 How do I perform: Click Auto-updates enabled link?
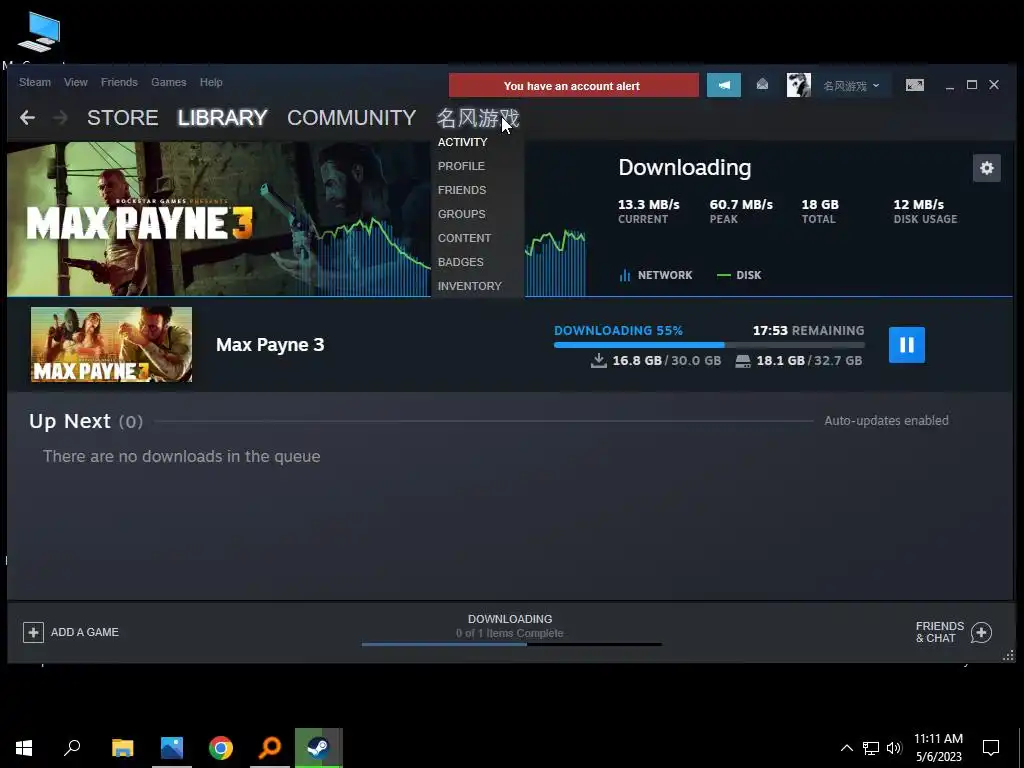(886, 421)
